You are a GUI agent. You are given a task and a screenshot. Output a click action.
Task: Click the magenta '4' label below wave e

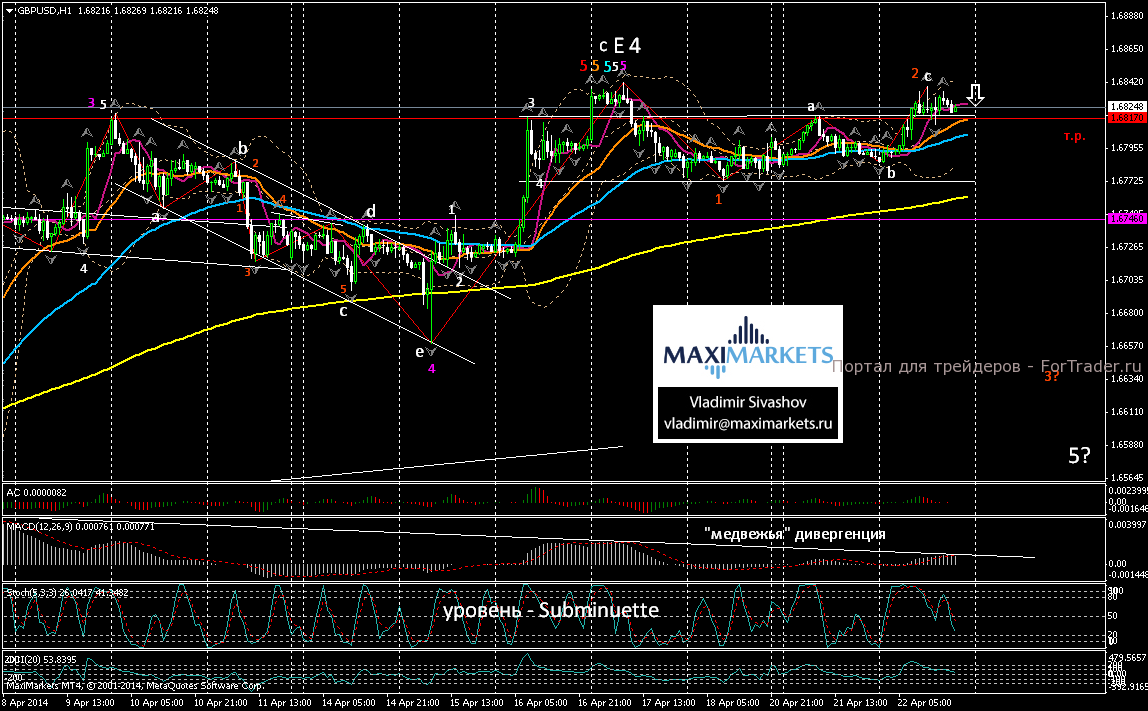(431, 368)
